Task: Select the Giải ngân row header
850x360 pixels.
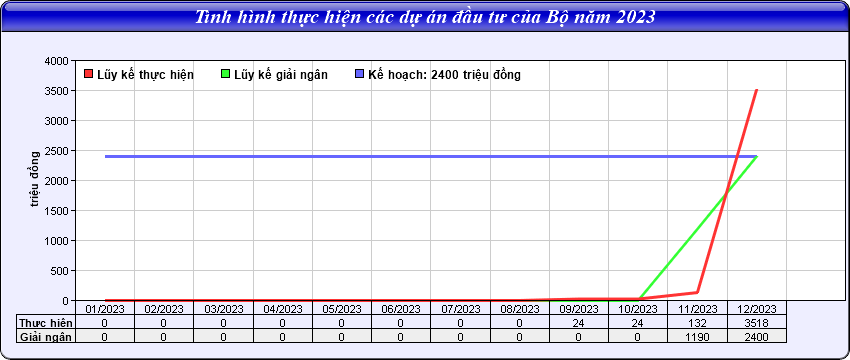Action: pos(46,337)
